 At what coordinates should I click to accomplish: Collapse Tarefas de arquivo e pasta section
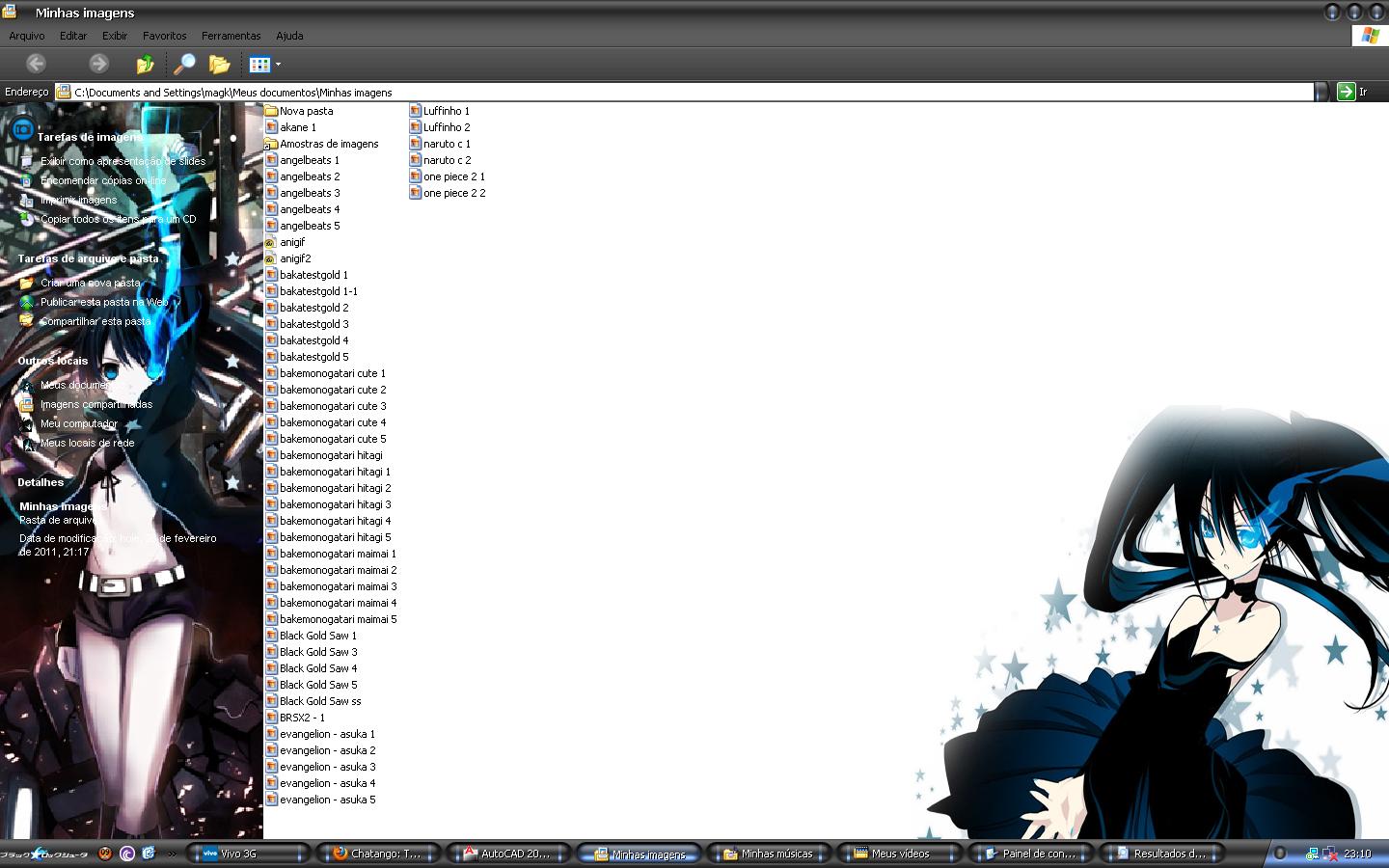[x=232, y=258]
